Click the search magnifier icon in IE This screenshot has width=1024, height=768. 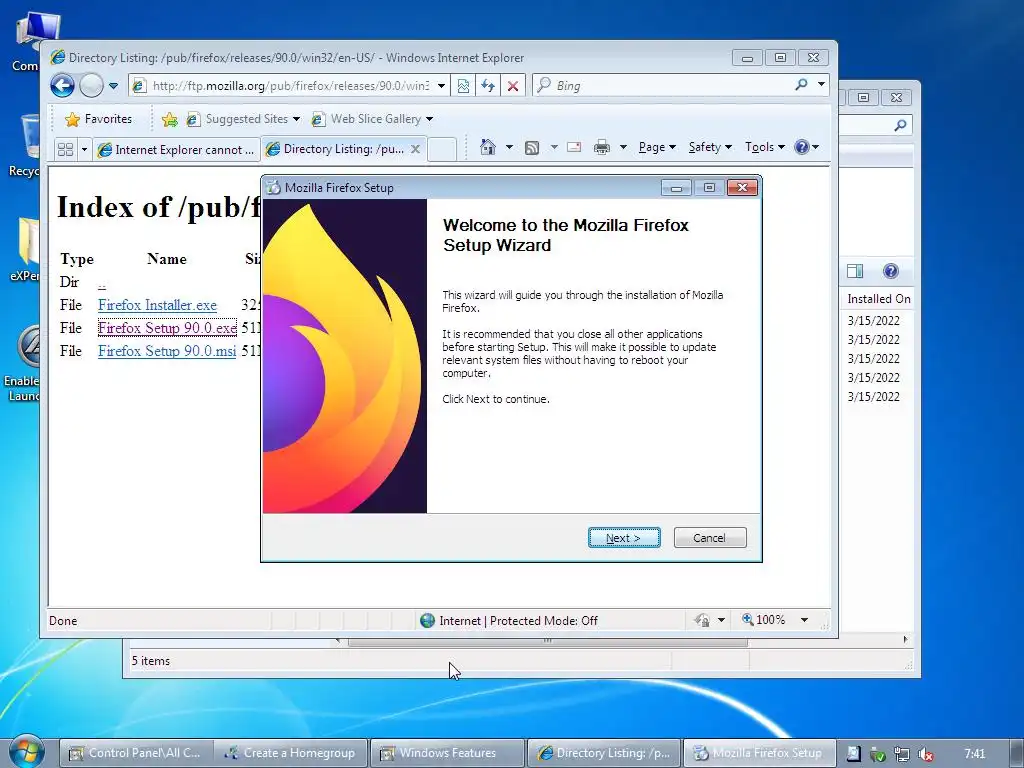tap(801, 85)
